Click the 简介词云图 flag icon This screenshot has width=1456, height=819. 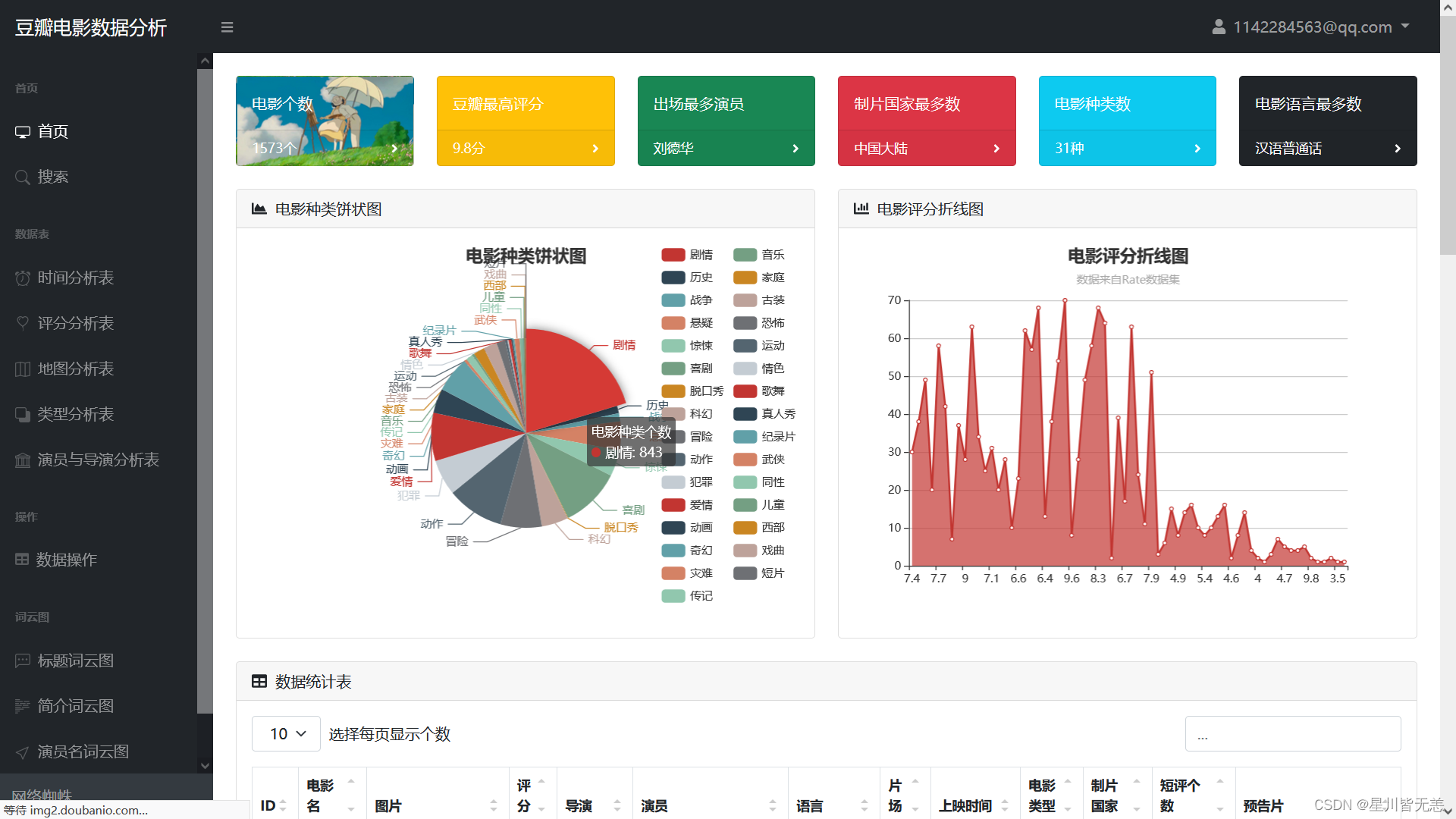click(23, 707)
